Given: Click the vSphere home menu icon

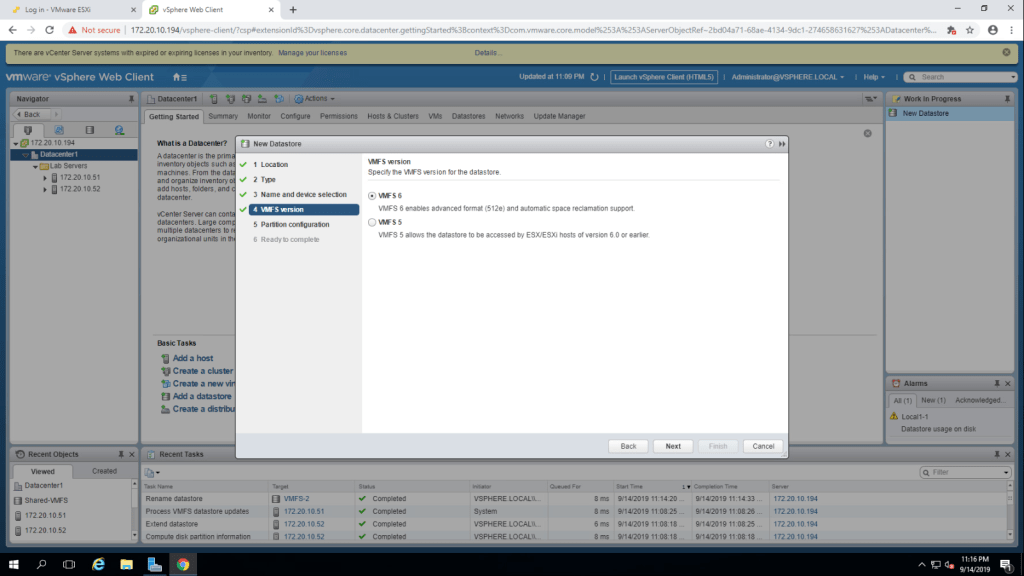Looking at the screenshot, I should tap(179, 77).
